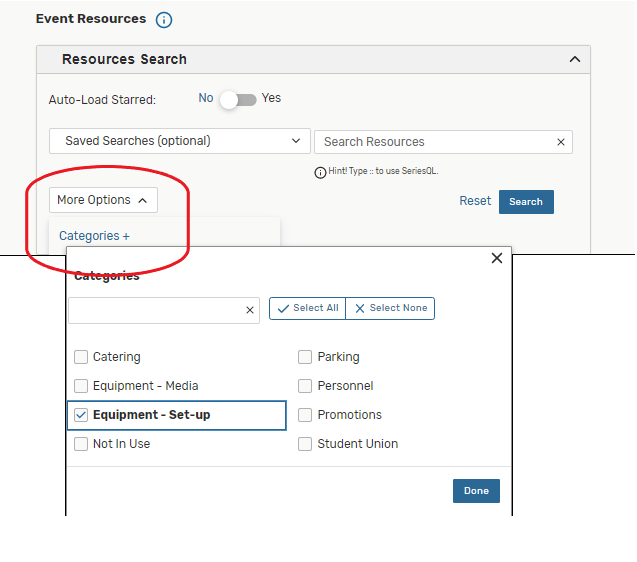The image size is (637, 562).
Task: Tick the Student Union checkbox
Action: tap(305, 444)
